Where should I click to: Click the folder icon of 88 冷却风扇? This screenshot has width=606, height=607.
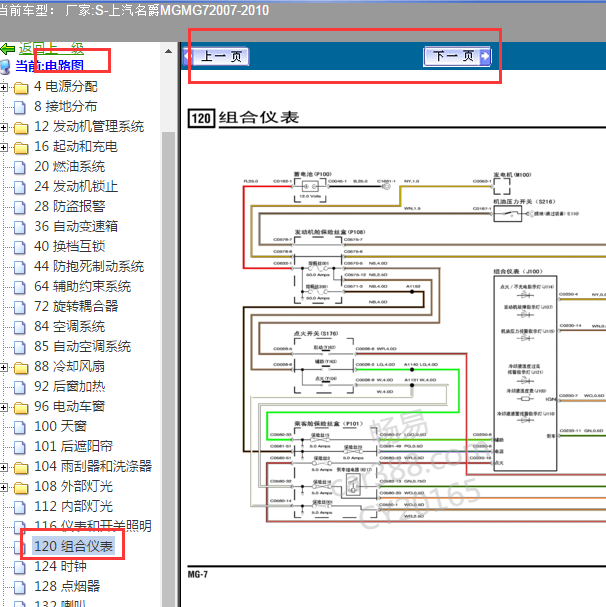click(21, 367)
